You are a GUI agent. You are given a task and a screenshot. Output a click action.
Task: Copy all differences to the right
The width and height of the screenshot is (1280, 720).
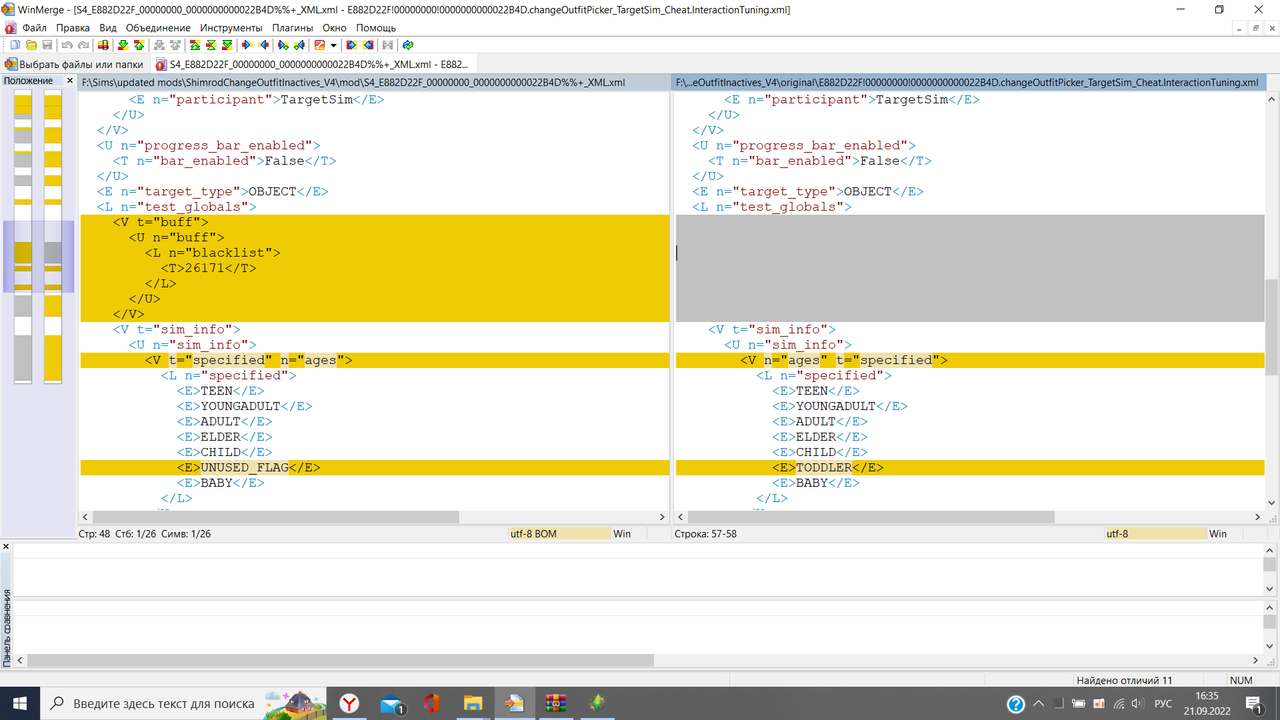(x=351, y=45)
